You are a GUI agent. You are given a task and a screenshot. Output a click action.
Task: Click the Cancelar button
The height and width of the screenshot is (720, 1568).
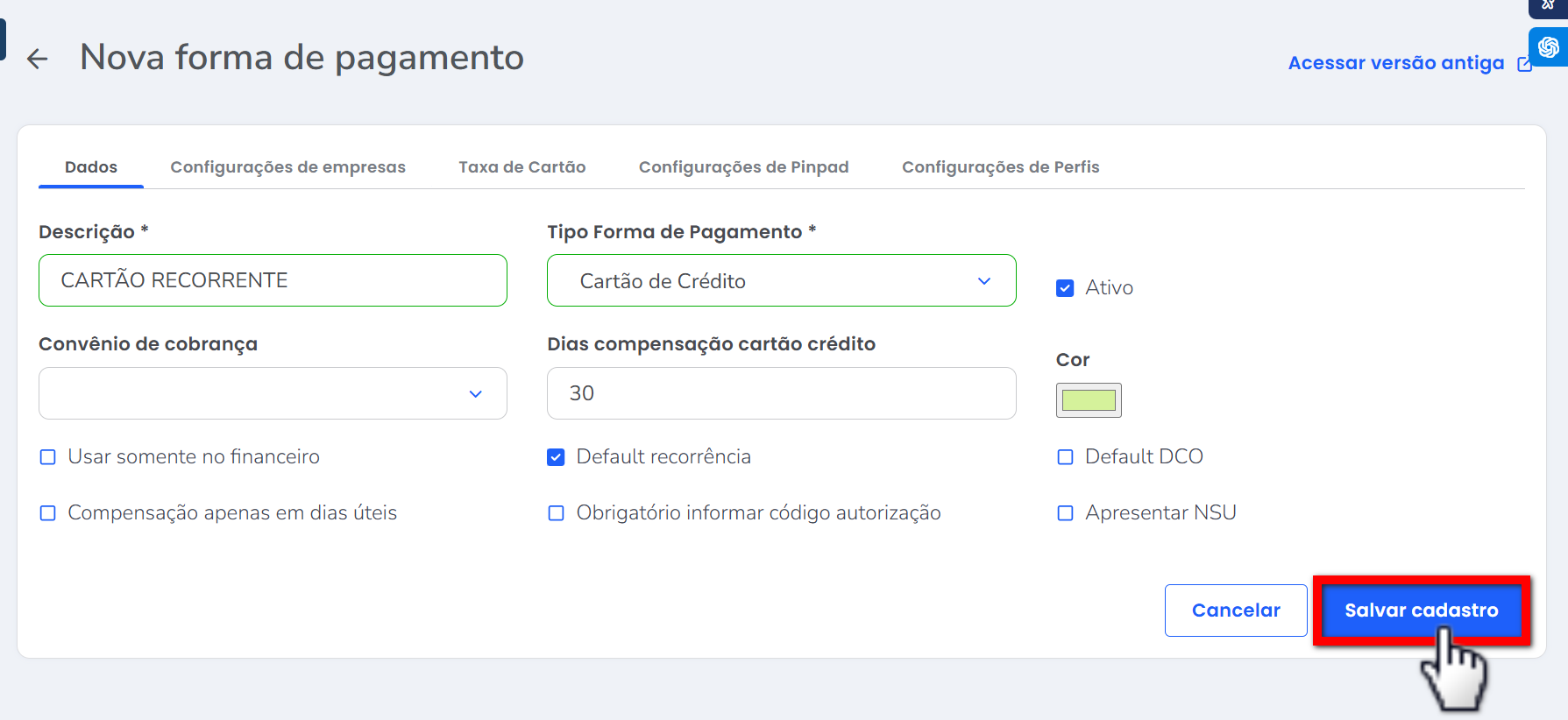(x=1235, y=611)
